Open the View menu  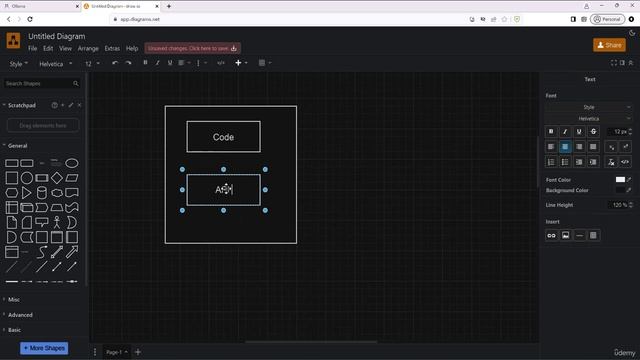pos(65,49)
